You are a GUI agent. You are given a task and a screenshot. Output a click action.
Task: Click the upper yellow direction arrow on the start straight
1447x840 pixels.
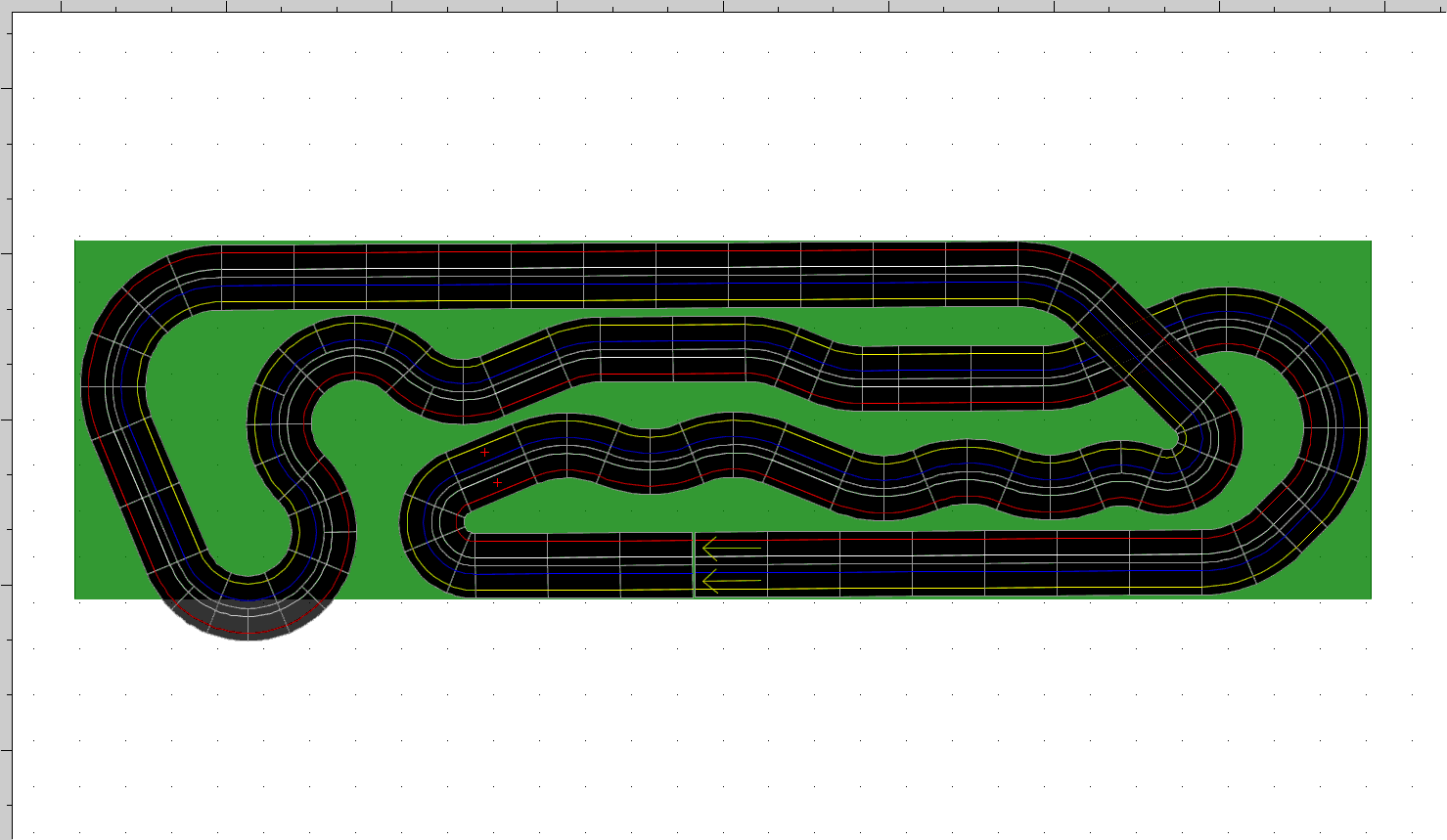[732, 549]
